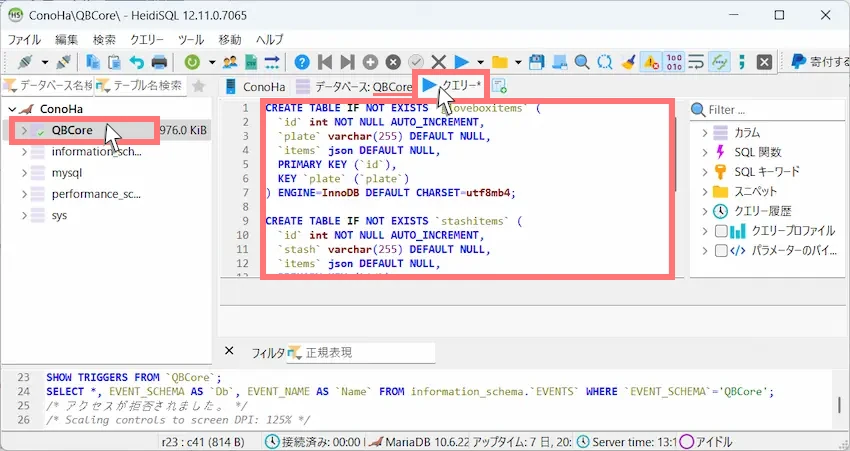The height and width of the screenshot is (451, 850).
Task: Click the first record navigation icon
Action: [x=325, y=62]
